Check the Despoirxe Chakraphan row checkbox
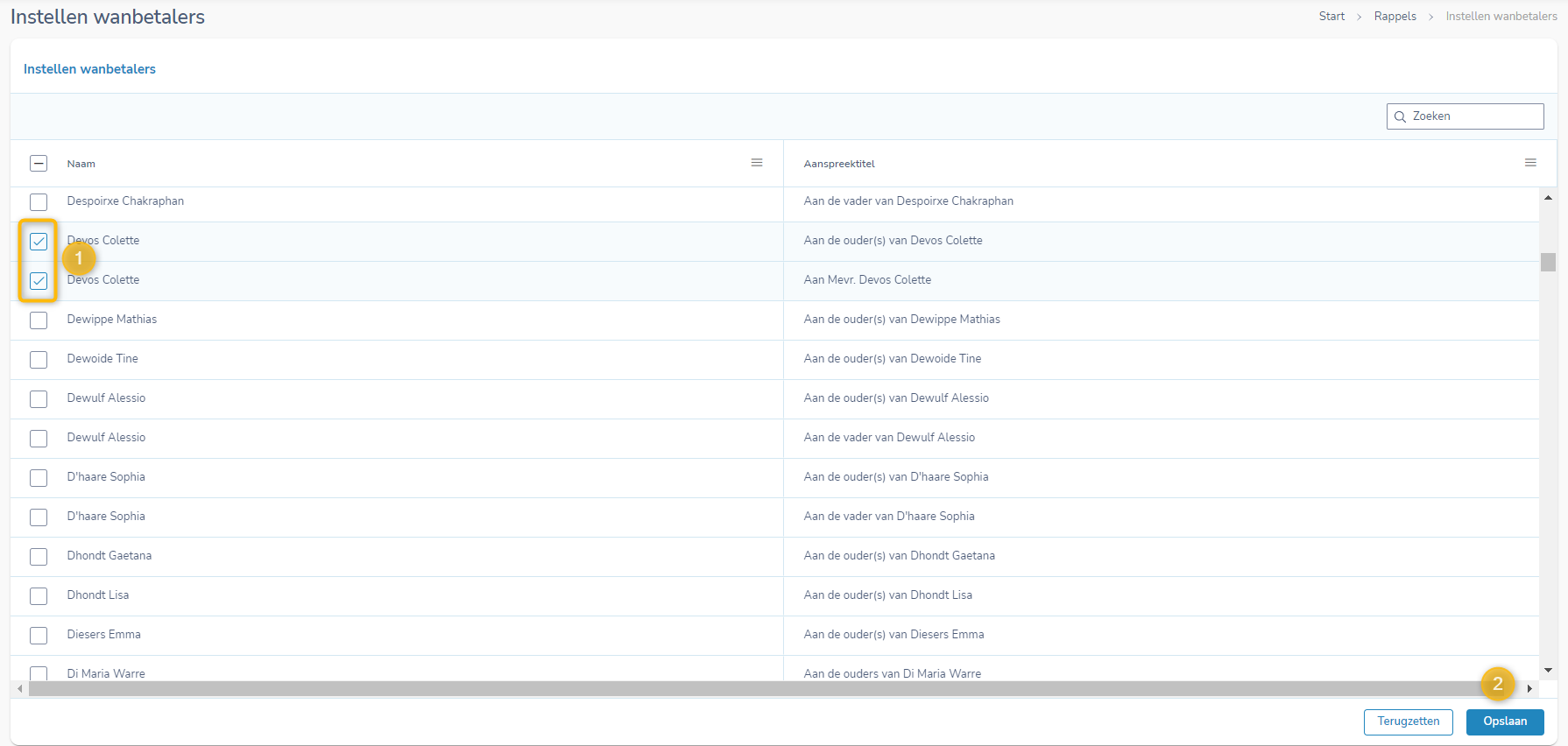This screenshot has width=1568, height=746. (x=39, y=202)
